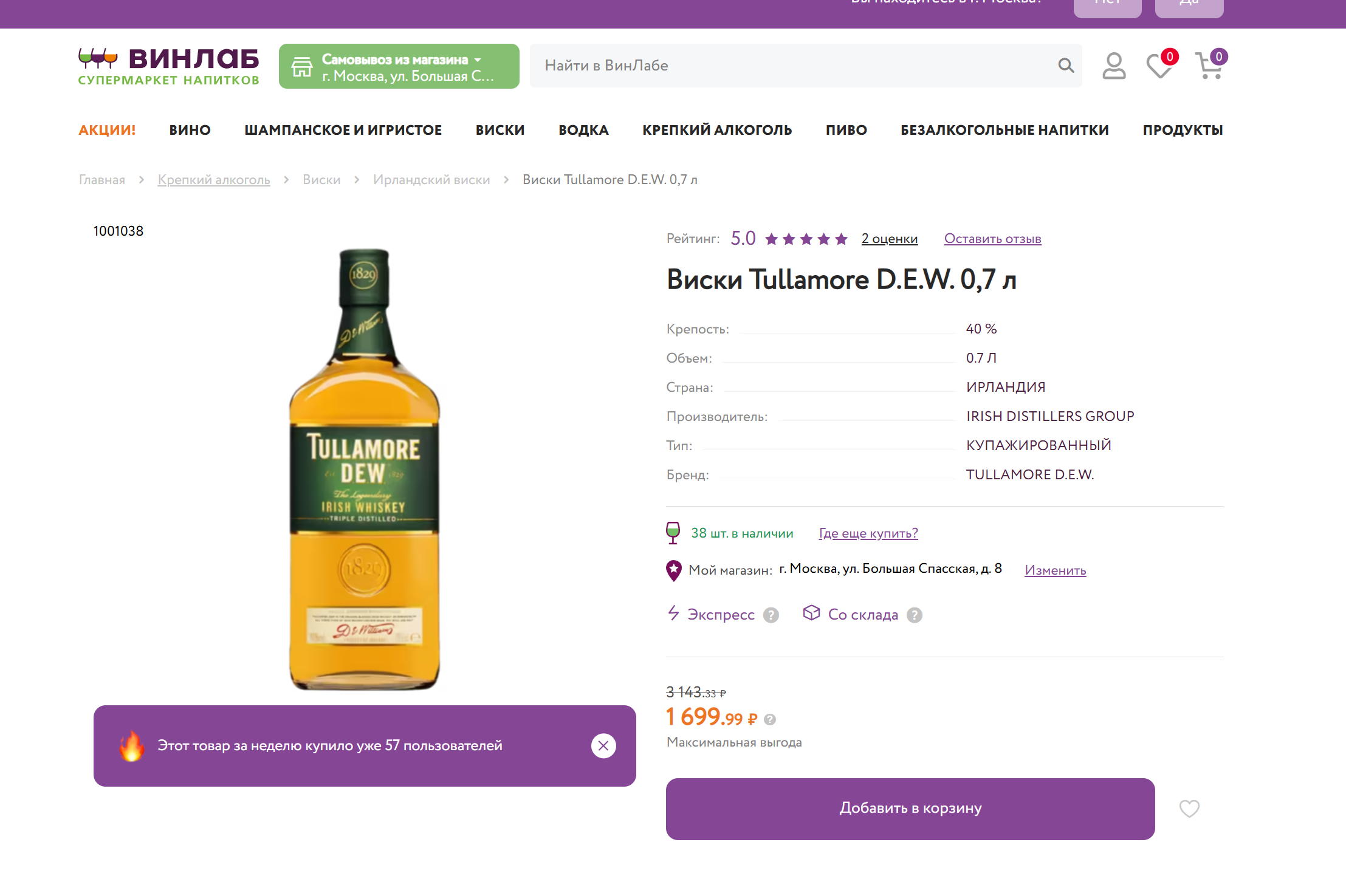1346x896 pixels.
Task: Click Добавить в корзину button
Action: point(910,809)
